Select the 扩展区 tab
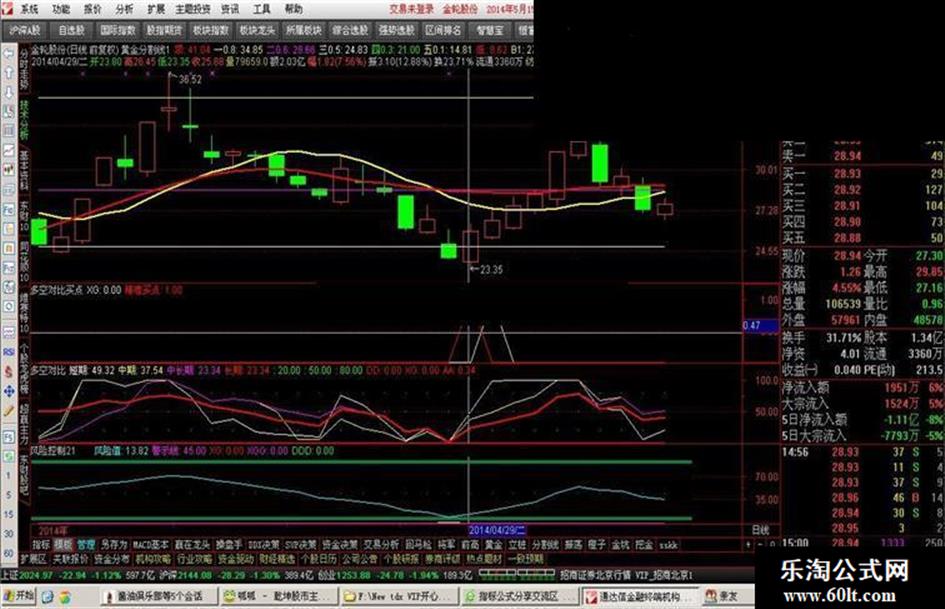The width and height of the screenshot is (945, 609). (33, 559)
